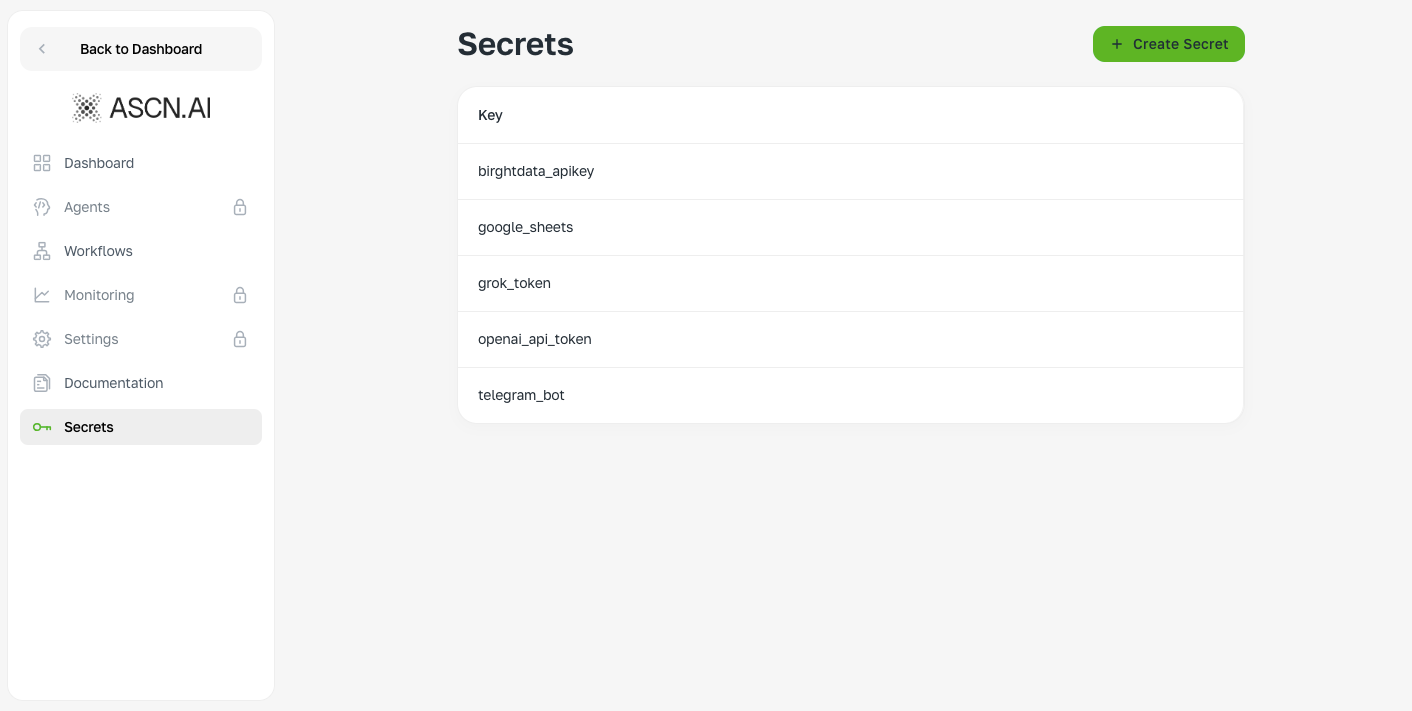The width and height of the screenshot is (1412, 711).
Task: Go back using the left chevron
Action: (x=42, y=49)
